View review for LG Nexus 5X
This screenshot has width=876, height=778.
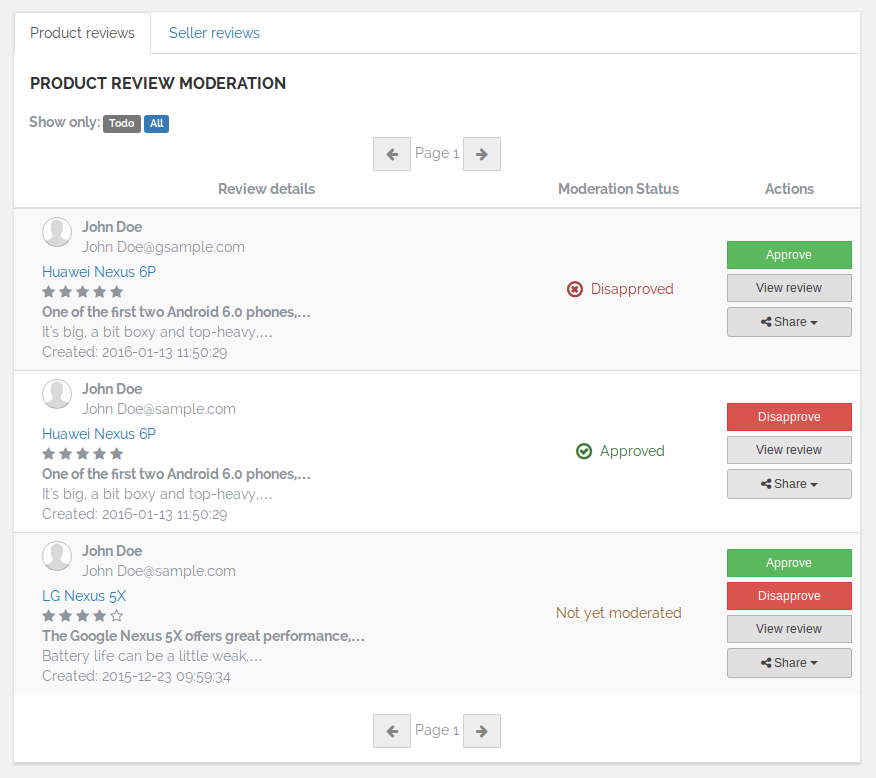tap(789, 629)
